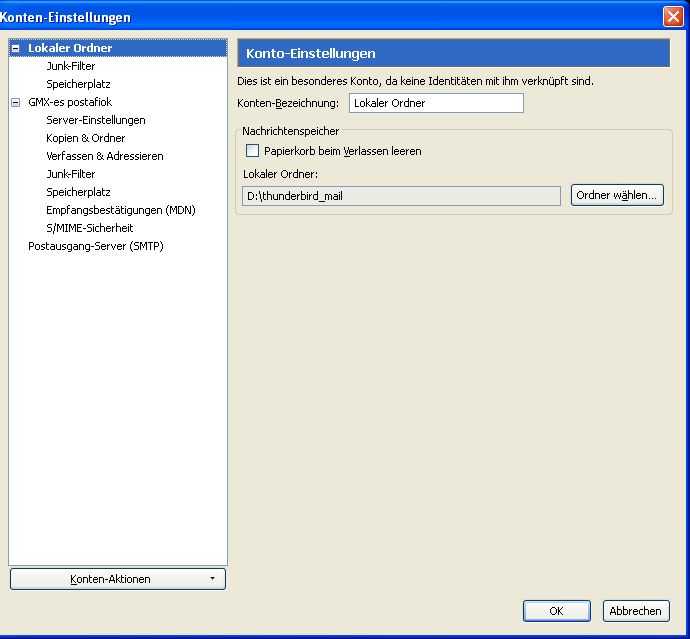The width and height of the screenshot is (690, 639).
Task: Select Junk-Filter under Lokaler Ordner
Action: point(71,66)
